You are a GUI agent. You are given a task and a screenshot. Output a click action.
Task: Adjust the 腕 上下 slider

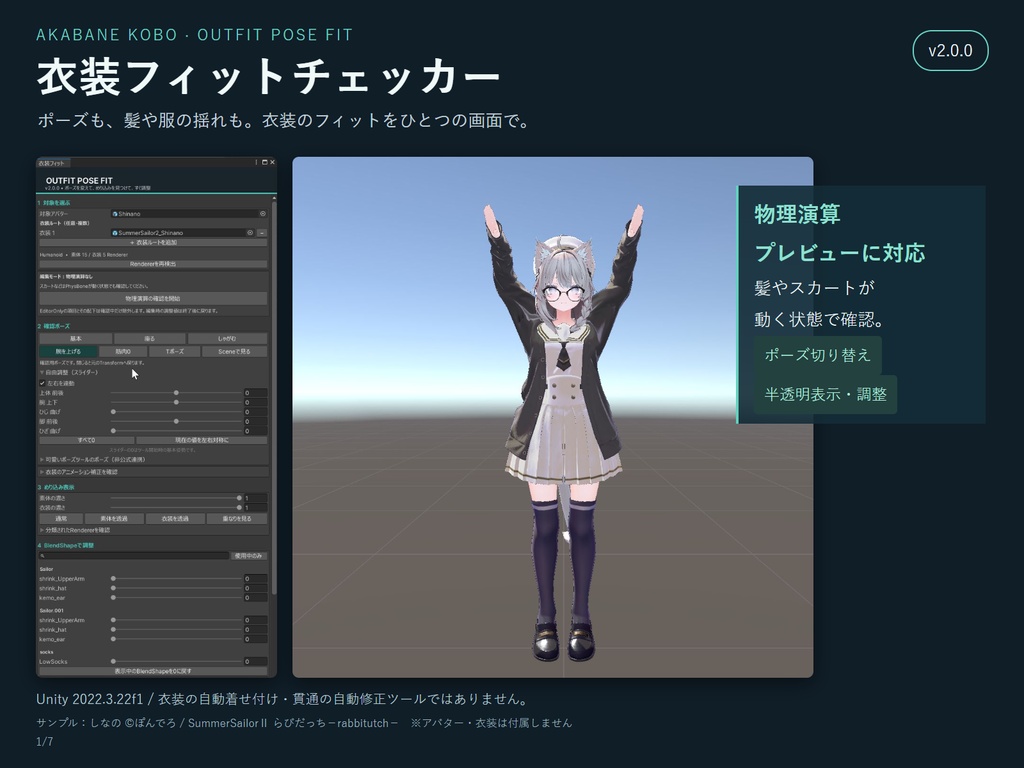click(176, 402)
